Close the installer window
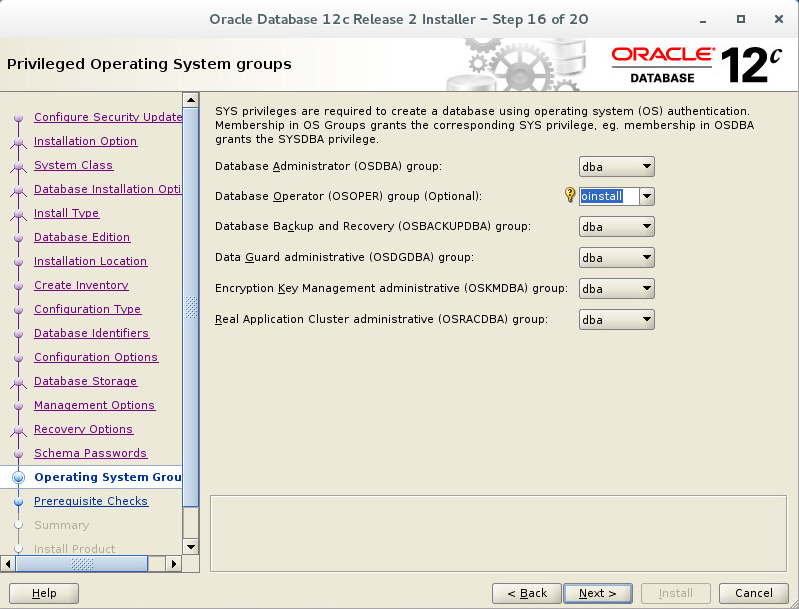The height and width of the screenshot is (609, 799). (779, 19)
